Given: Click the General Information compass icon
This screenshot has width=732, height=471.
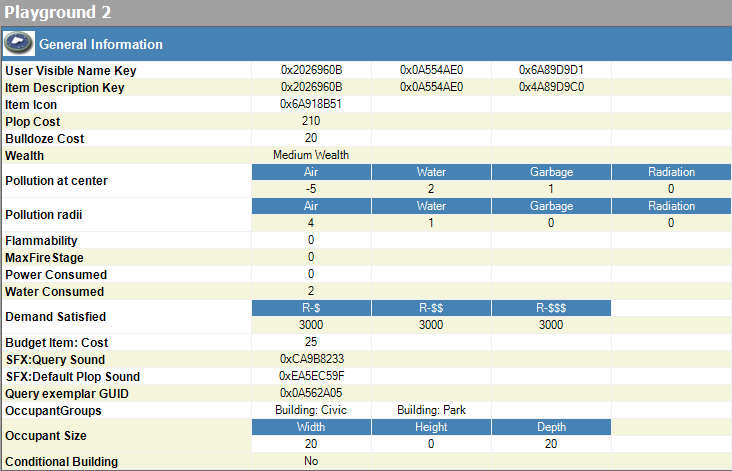Looking at the screenshot, I should [x=19, y=43].
